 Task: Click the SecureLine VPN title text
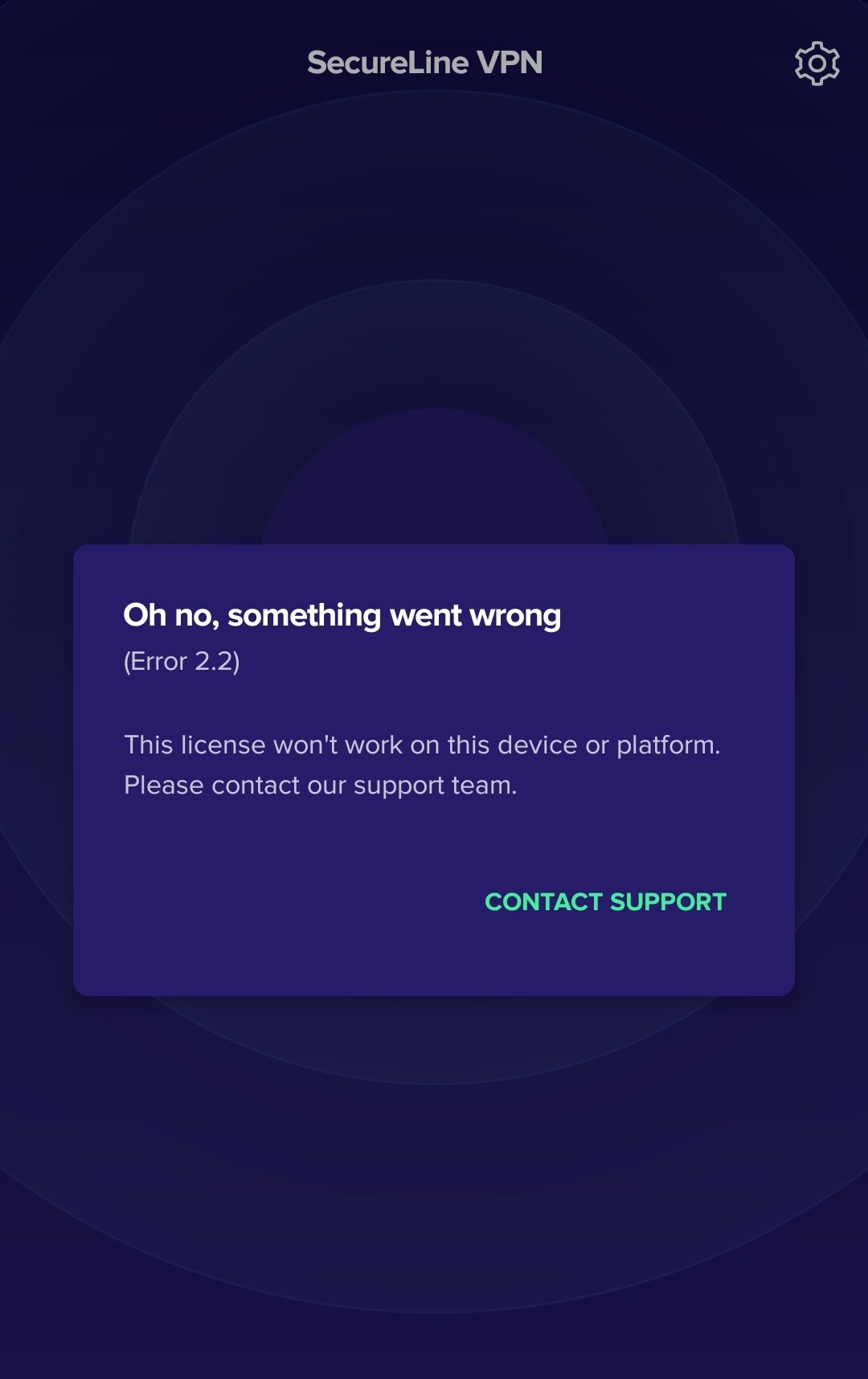pyautogui.click(x=425, y=63)
